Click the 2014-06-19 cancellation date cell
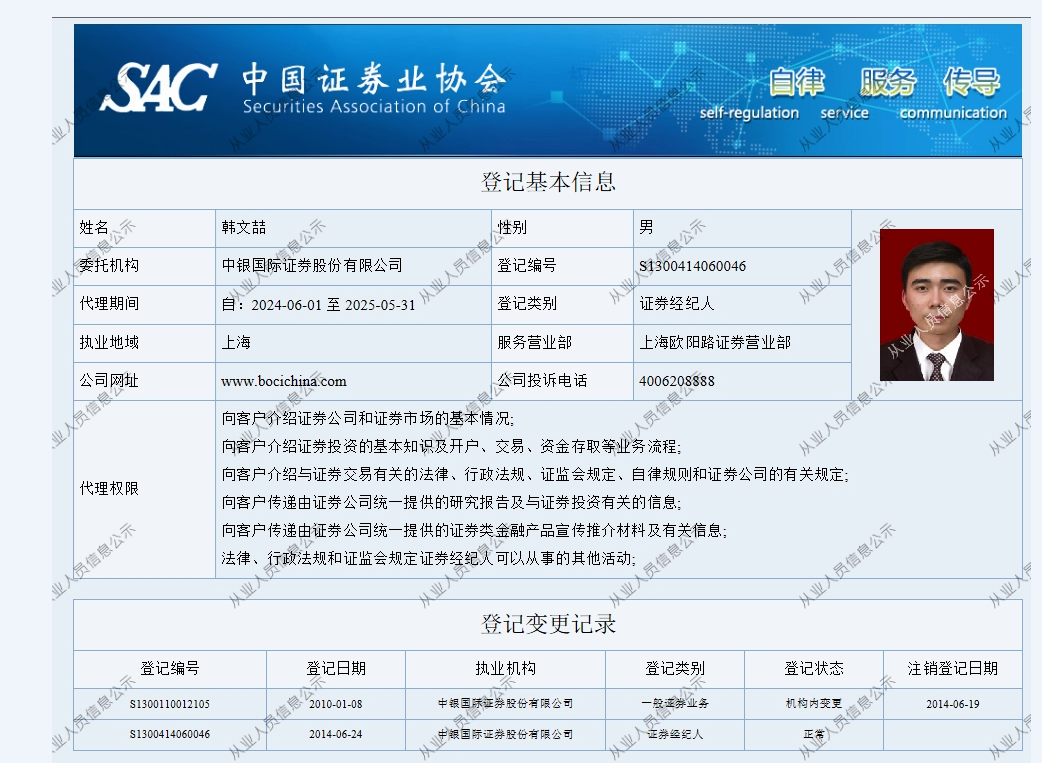 tap(952, 703)
